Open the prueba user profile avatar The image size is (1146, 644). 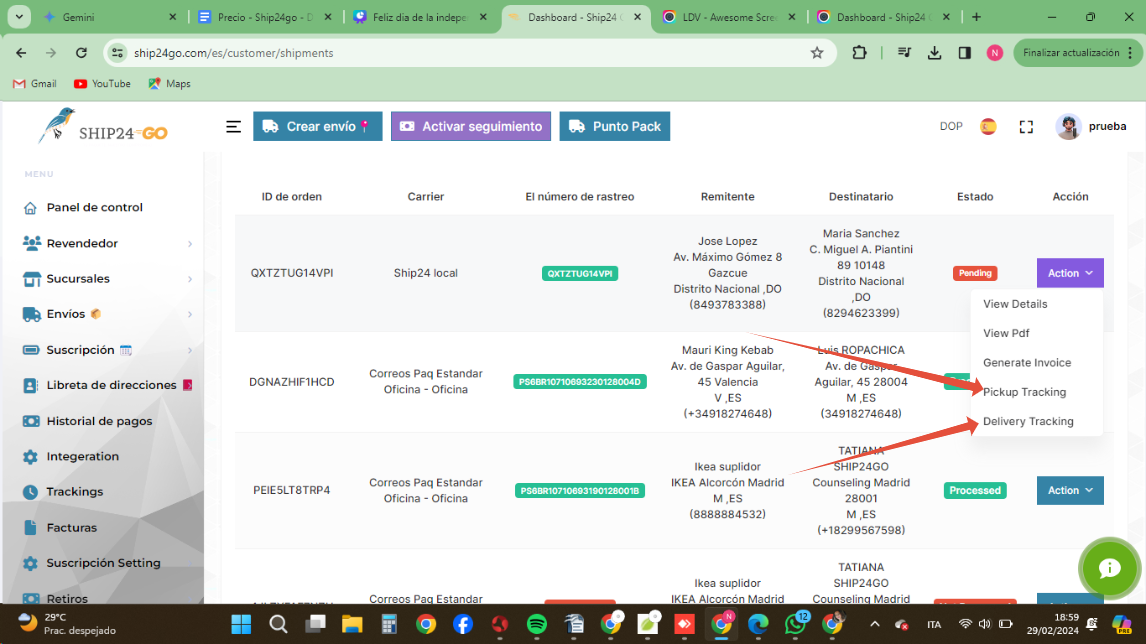(1068, 126)
